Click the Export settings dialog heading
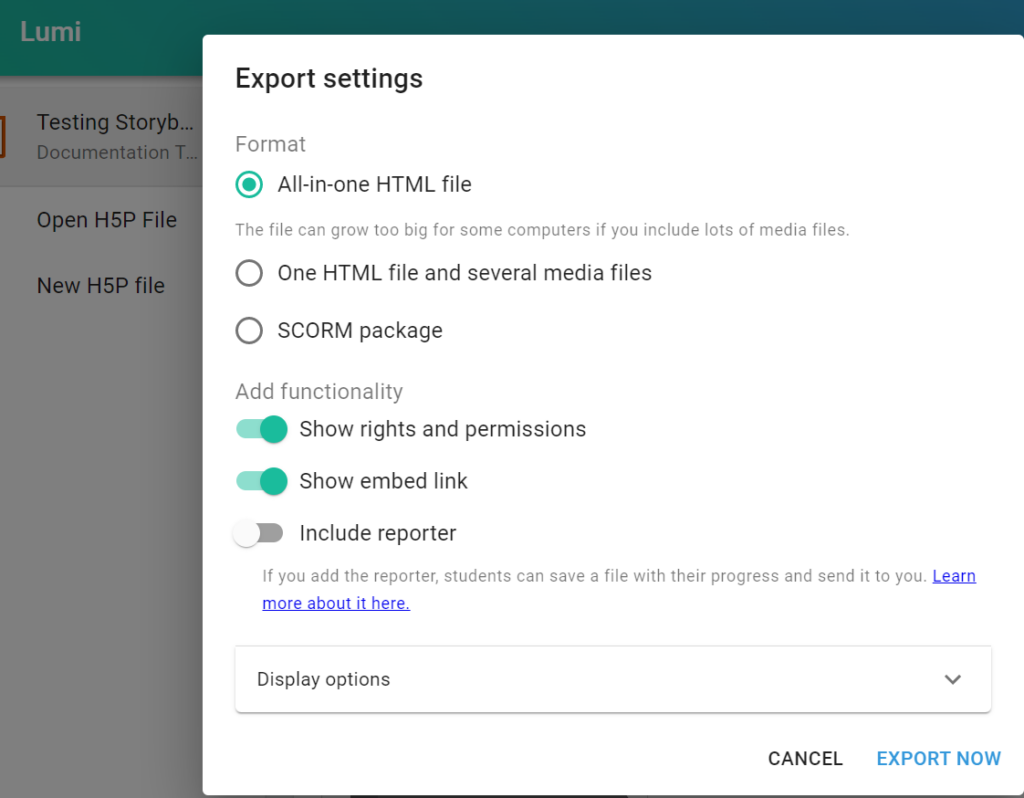1024x798 pixels. [329, 79]
